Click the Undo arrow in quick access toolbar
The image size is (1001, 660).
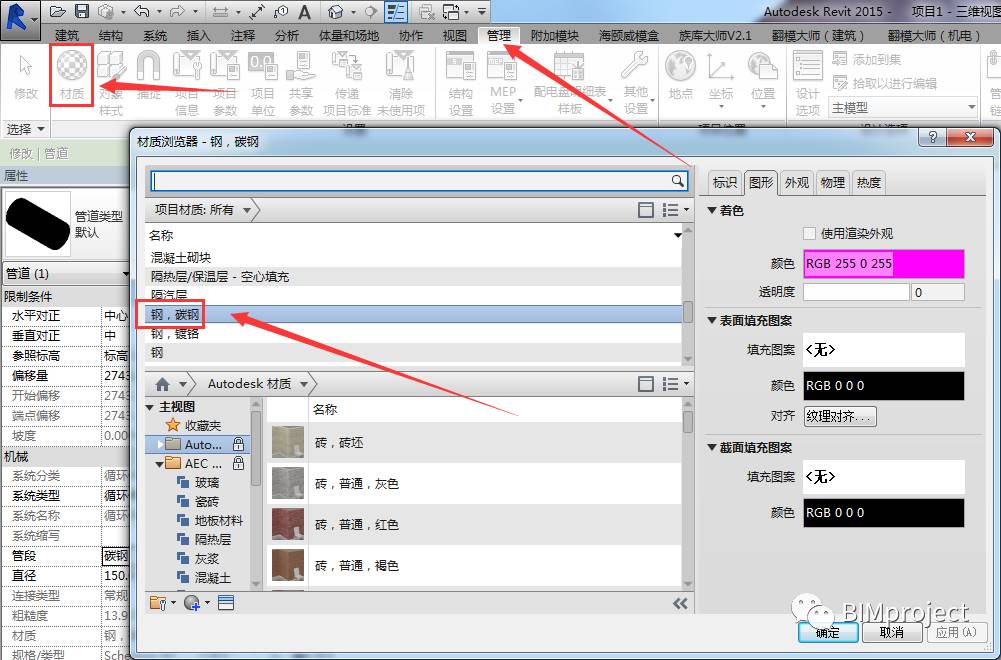[x=142, y=11]
